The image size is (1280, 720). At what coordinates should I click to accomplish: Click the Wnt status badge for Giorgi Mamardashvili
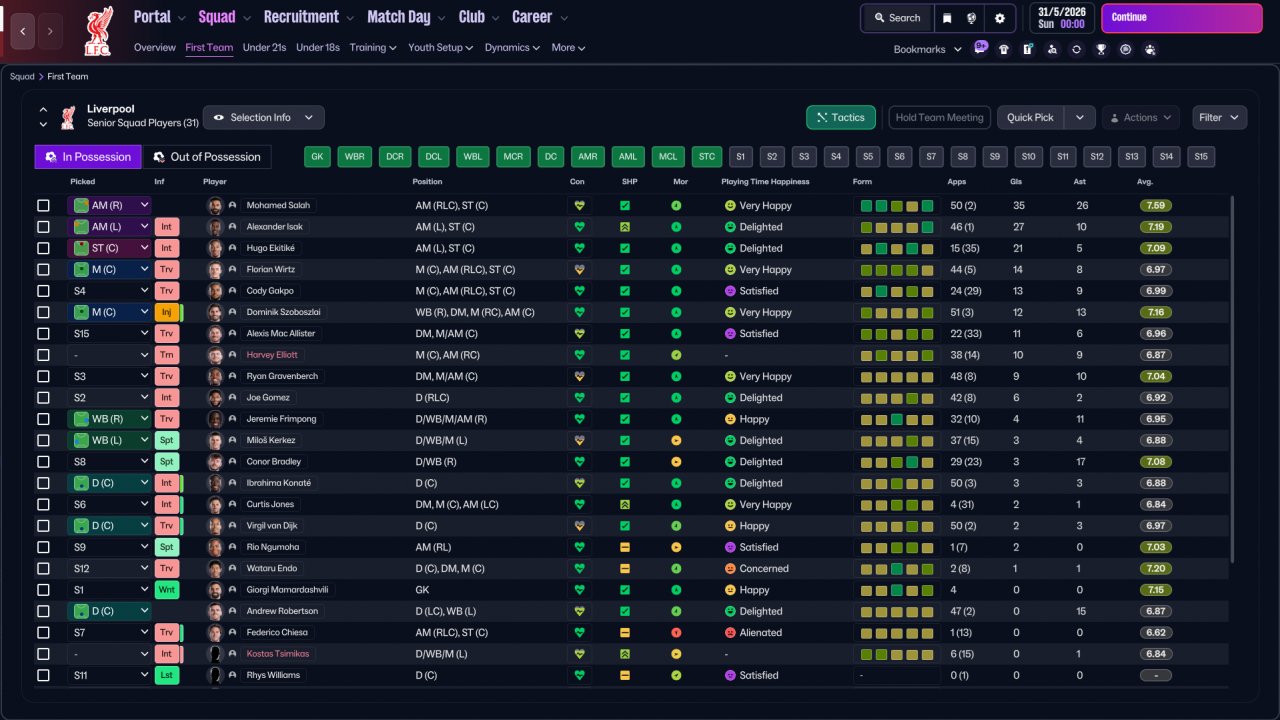coord(167,590)
